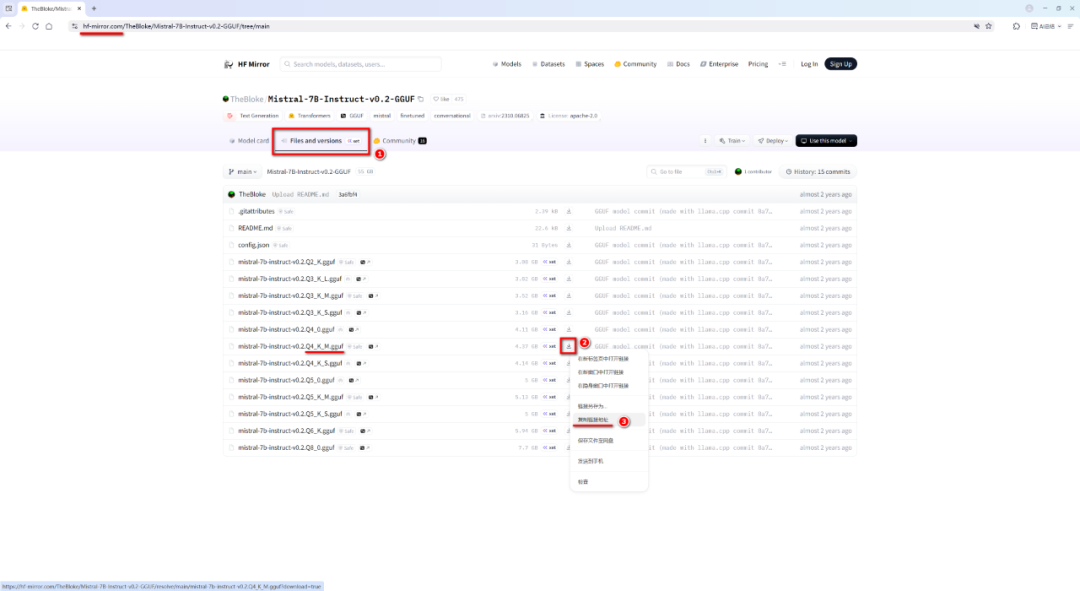The width and height of the screenshot is (1080, 591).
Task: Expand the main branch selector
Action: coord(242,172)
